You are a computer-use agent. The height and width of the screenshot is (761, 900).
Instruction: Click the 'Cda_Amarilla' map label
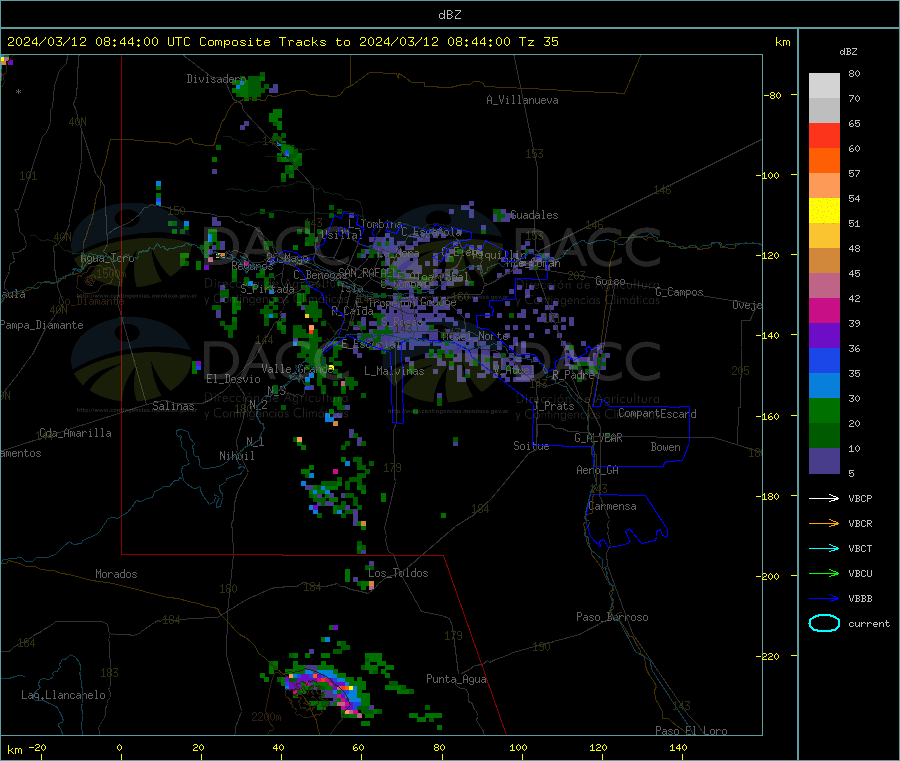click(75, 433)
